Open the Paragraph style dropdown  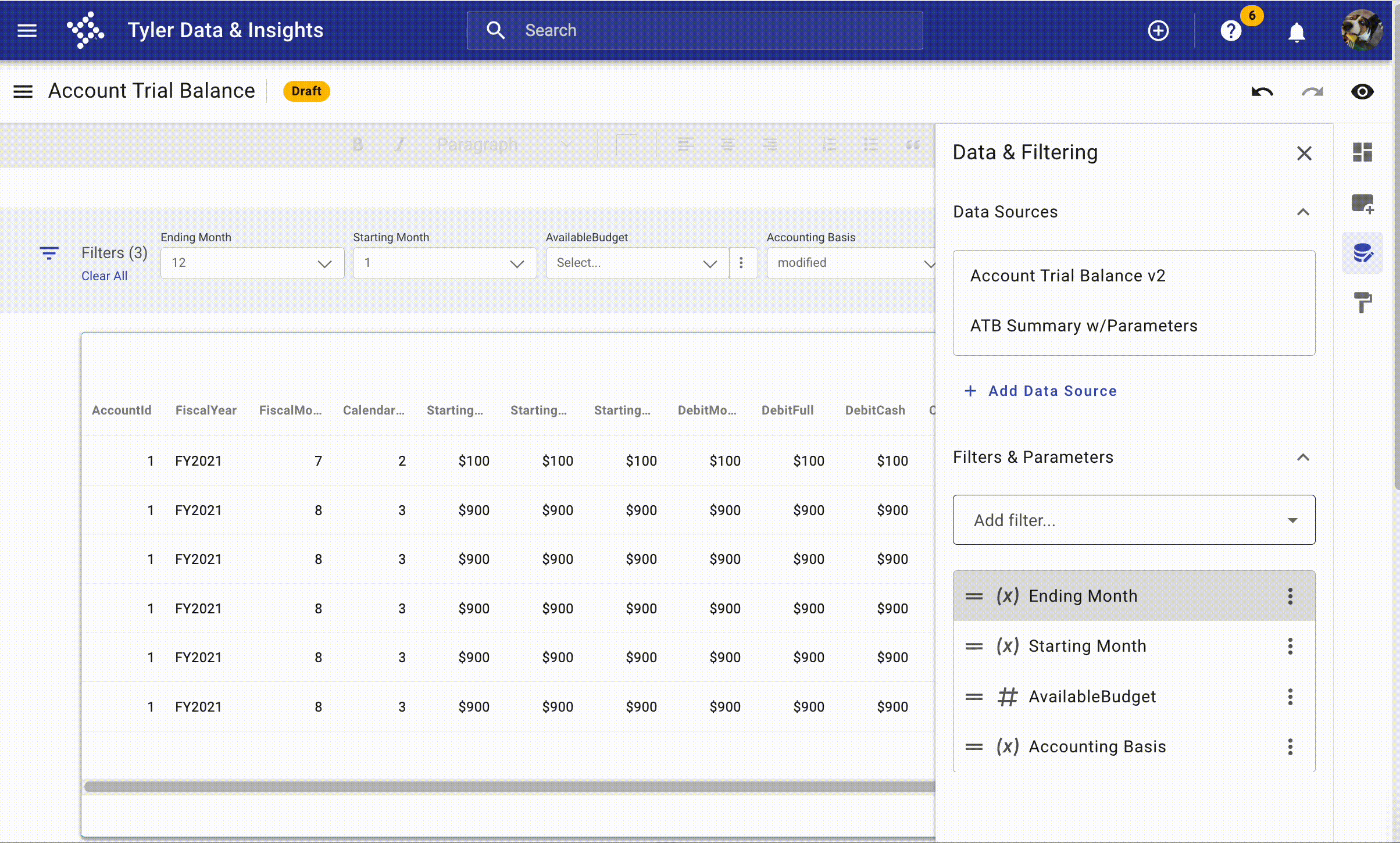pyautogui.click(x=503, y=145)
